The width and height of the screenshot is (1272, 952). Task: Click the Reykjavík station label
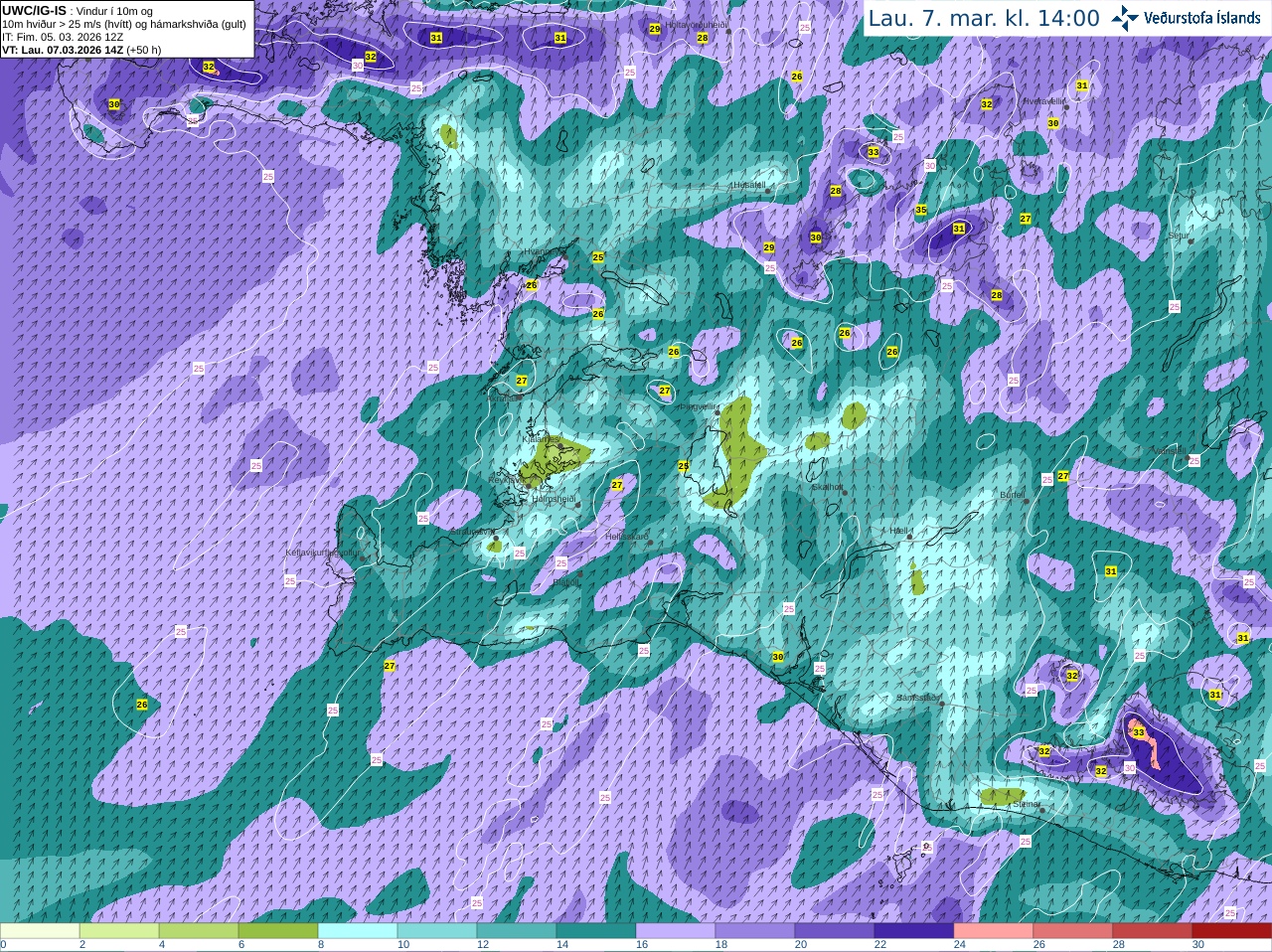pyautogui.click(x=506, y=480)
